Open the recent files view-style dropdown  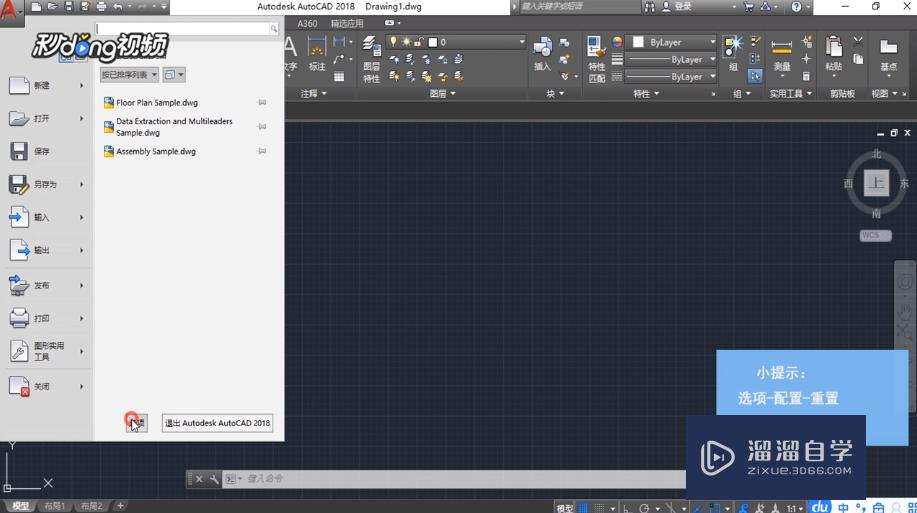click(x=174, y=75)
